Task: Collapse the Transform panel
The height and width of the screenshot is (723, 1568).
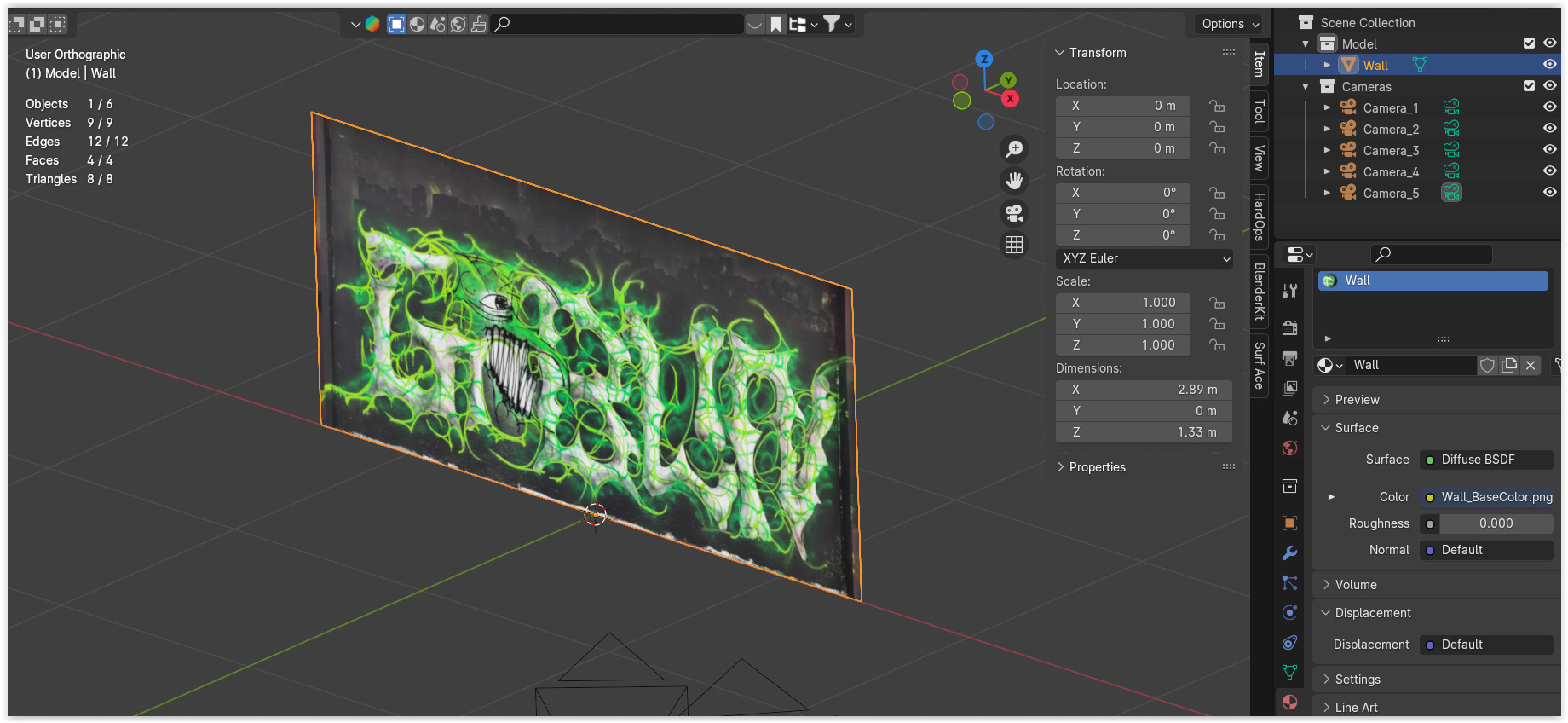Action: pyautogui.click(x=1060, y=53)
